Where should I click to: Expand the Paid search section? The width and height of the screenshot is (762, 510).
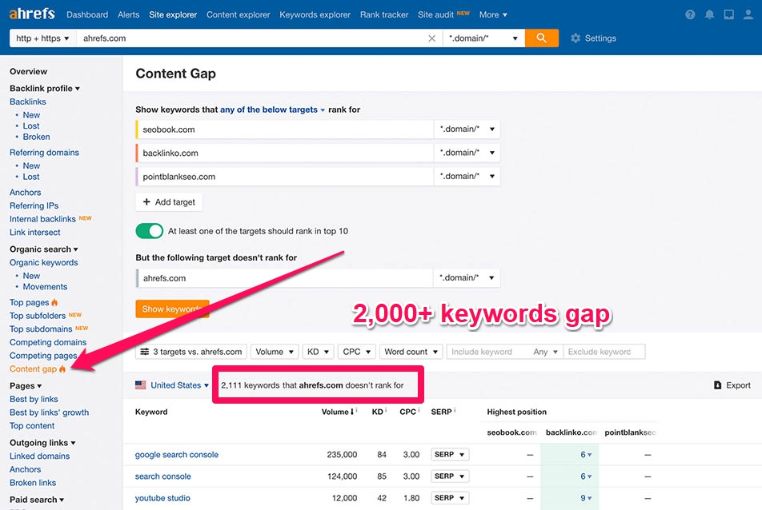point(36,500)
